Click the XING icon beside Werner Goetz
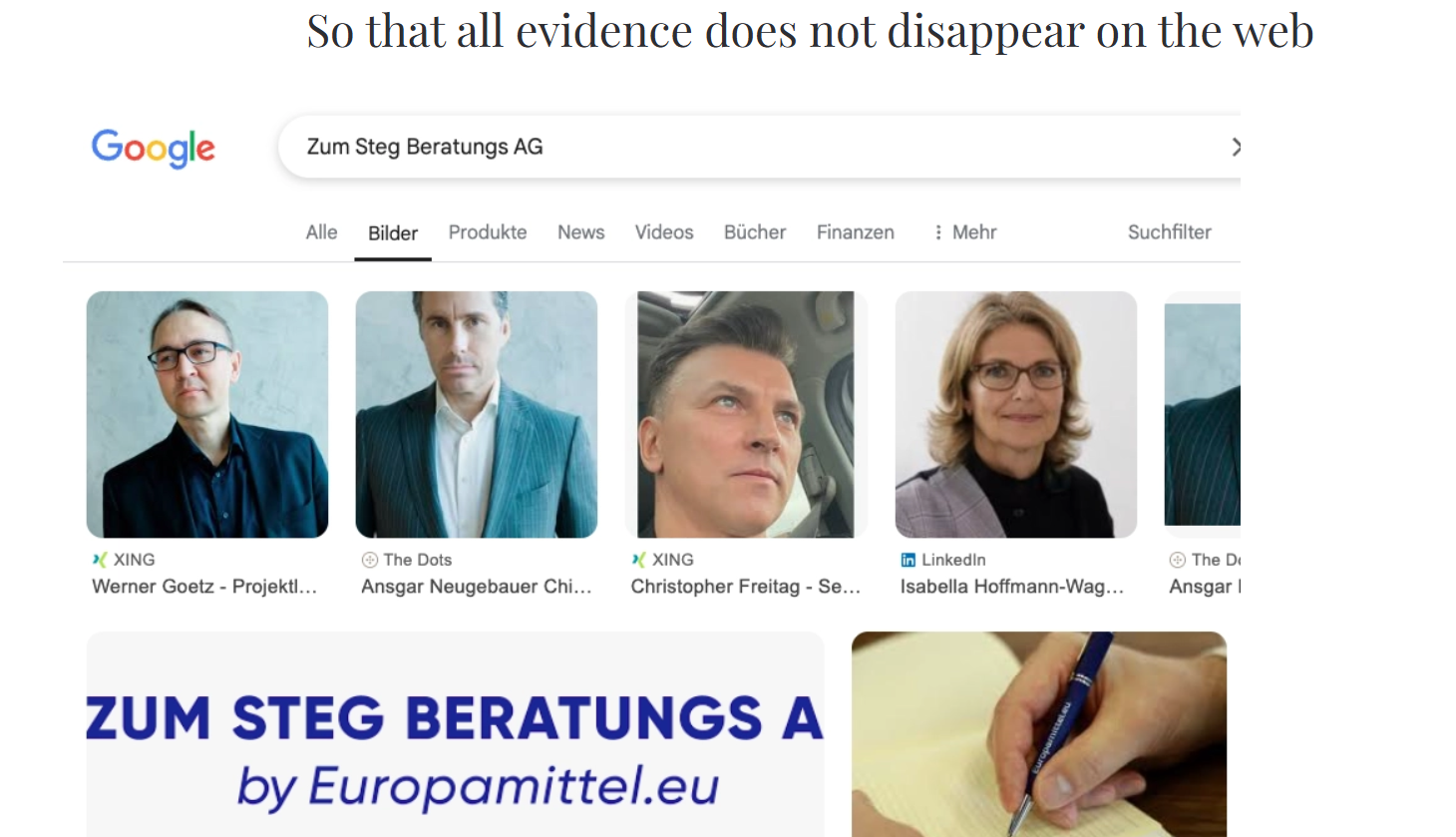 [x=99, y=560]
